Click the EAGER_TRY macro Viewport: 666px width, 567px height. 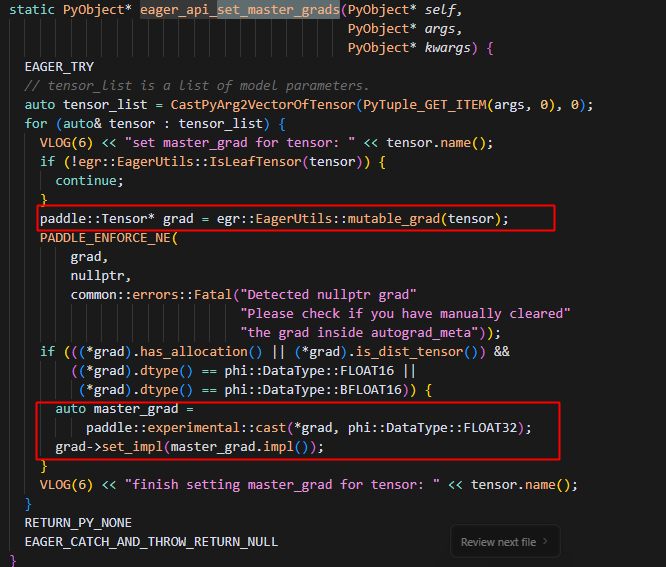59,67
